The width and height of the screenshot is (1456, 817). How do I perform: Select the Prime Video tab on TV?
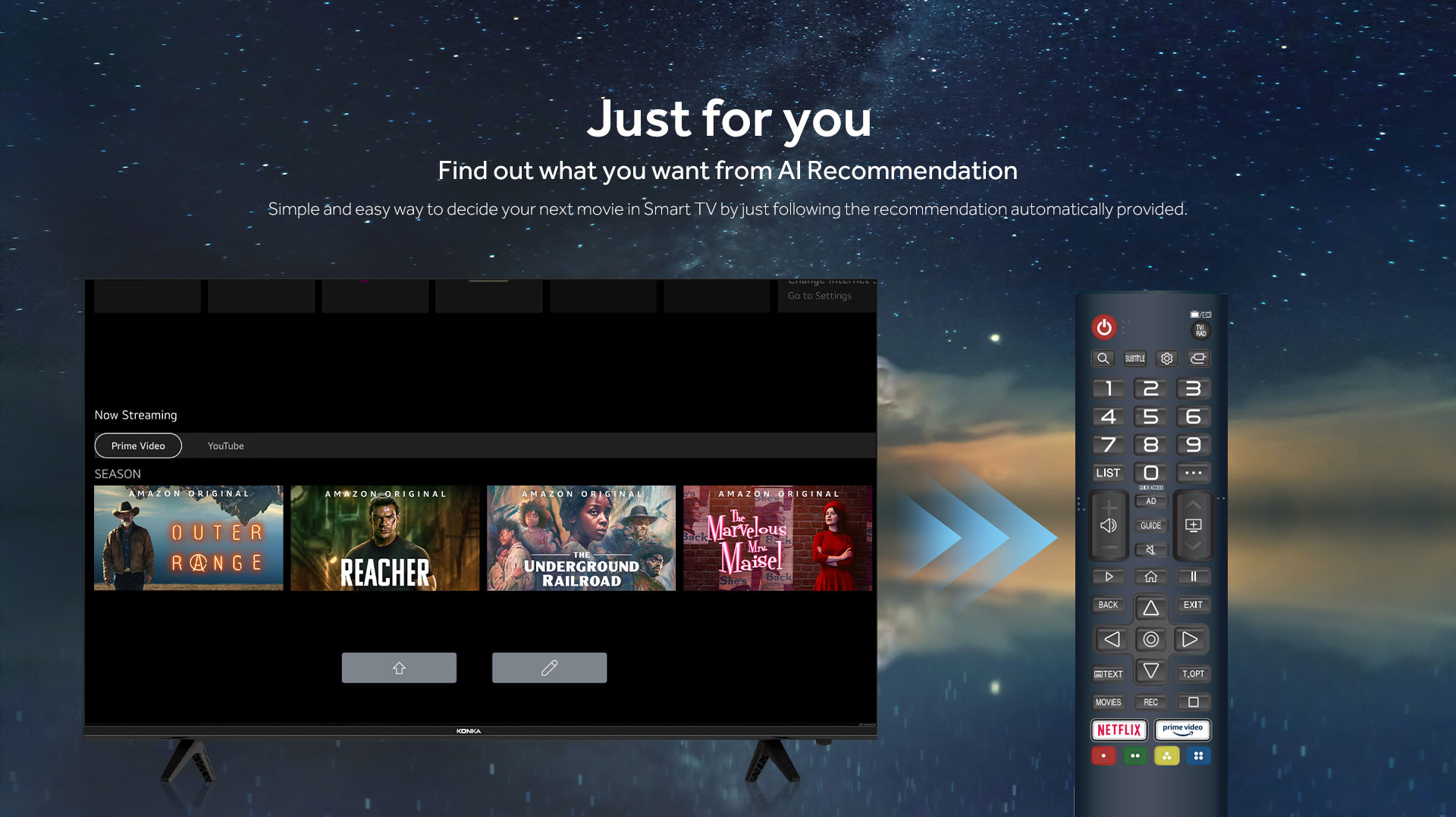[x=138, y=446]
